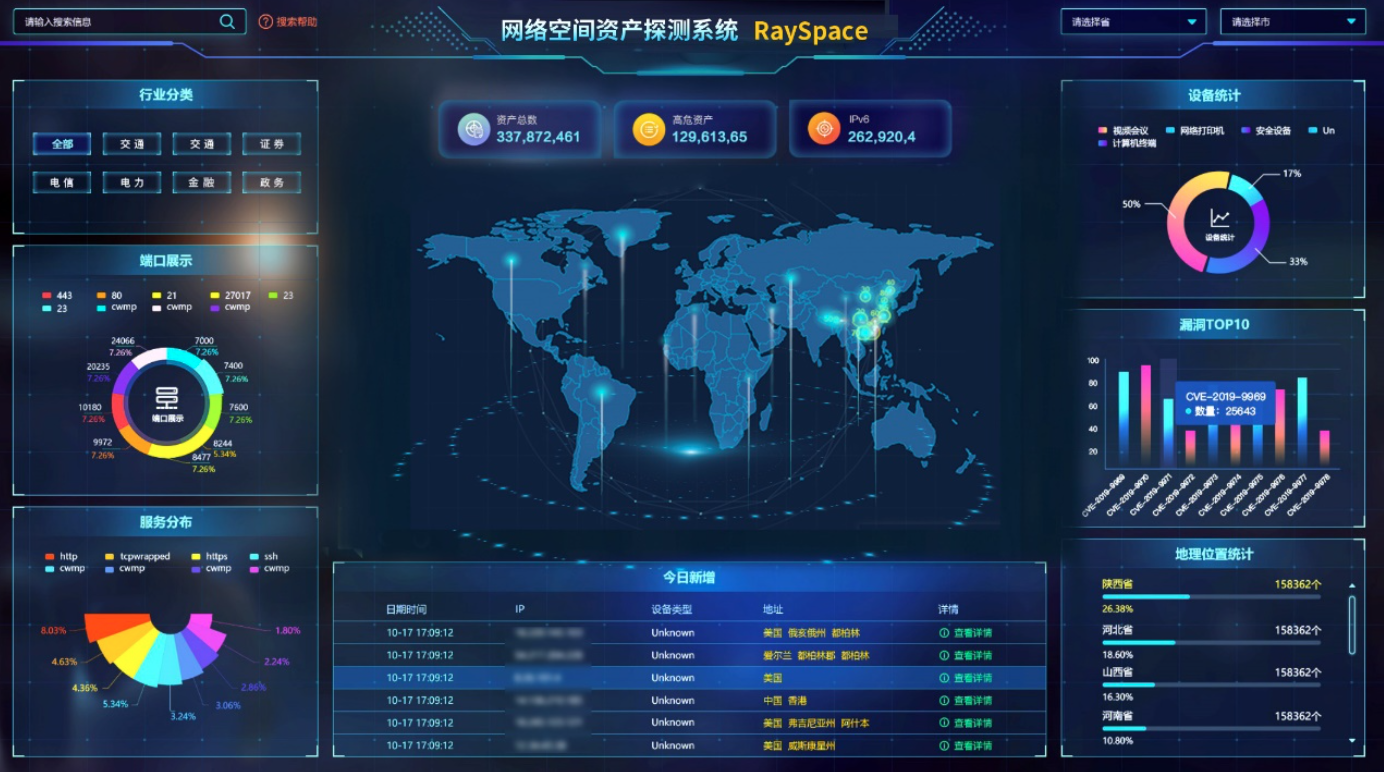1384x772 pixels.
Task: Click the 地理位置统计 vertical scrollbar
Action: click(1352, 626)
